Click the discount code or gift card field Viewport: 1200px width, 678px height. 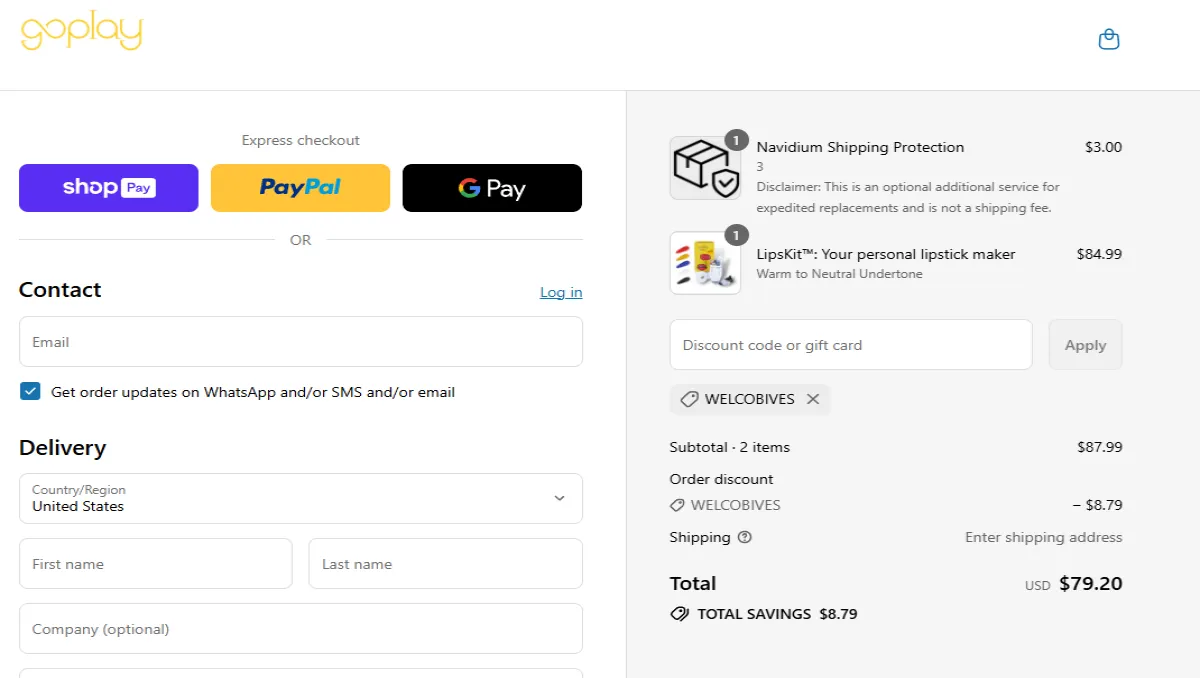850,344
